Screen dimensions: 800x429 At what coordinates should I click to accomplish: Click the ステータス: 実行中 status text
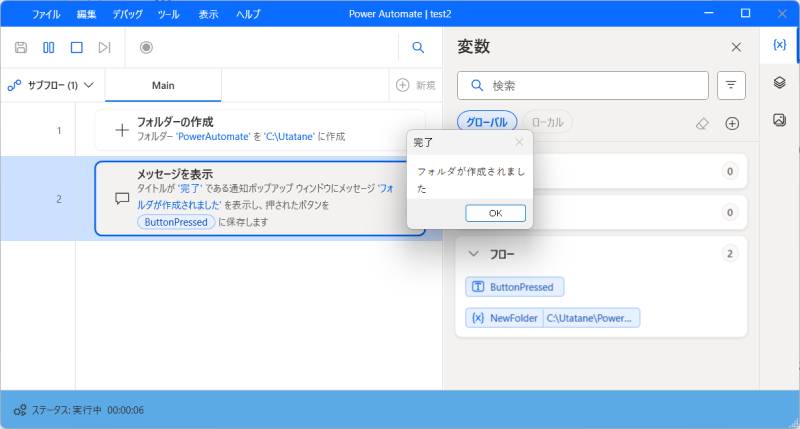66,410
